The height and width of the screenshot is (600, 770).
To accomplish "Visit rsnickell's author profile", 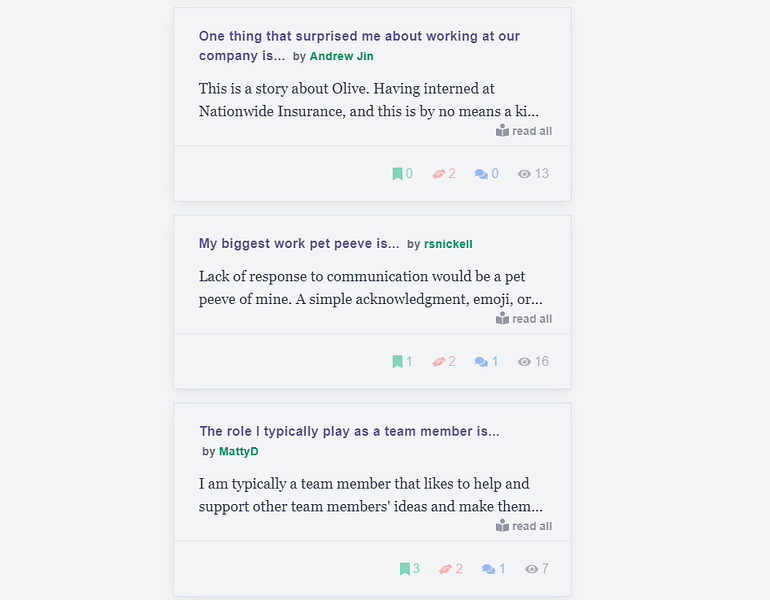I will click(x=448, y=244).
